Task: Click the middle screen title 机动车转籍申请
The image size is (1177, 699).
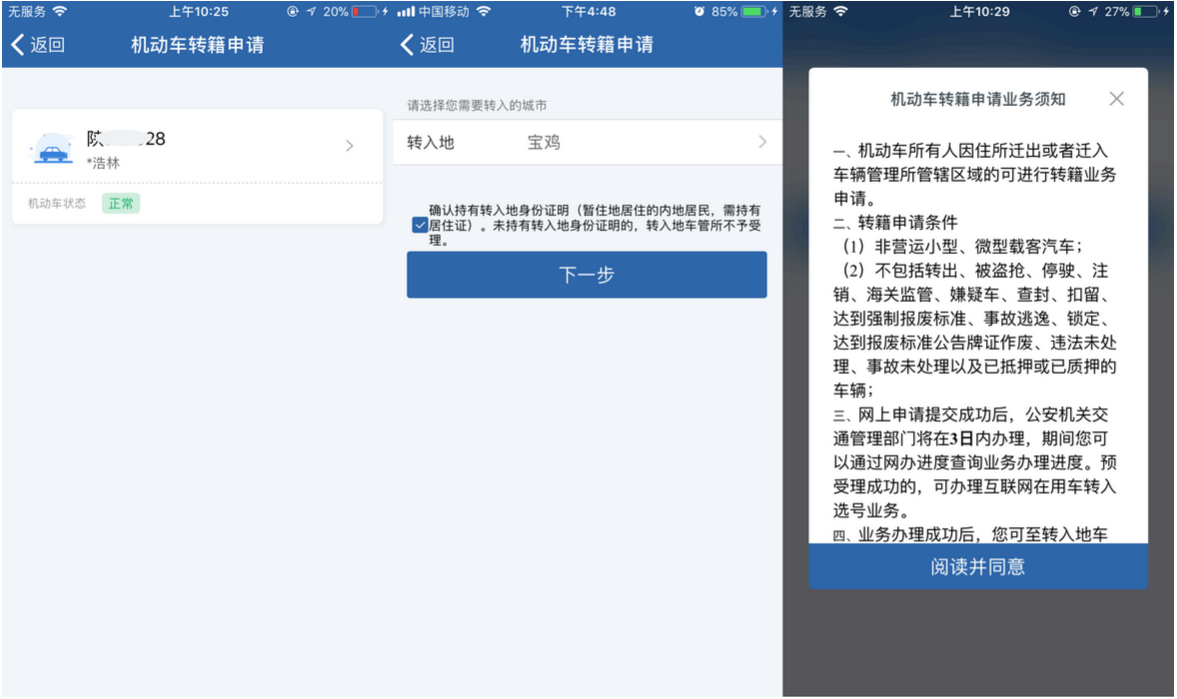Action: [x=587, y=45]
